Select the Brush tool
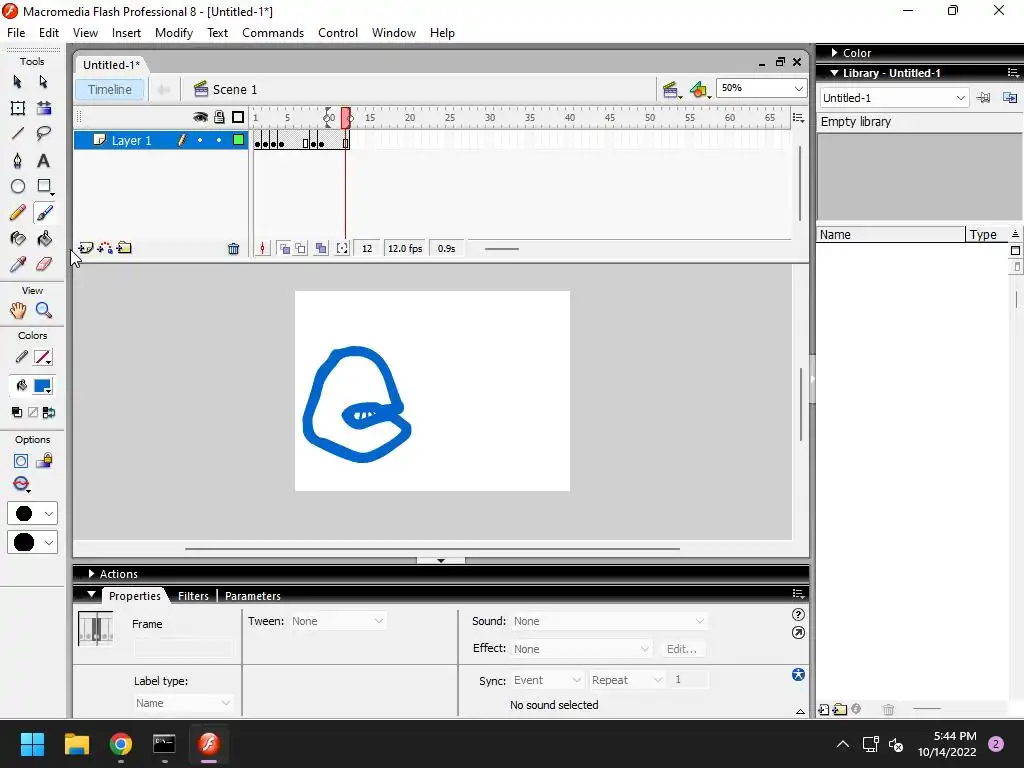Image resolution: width=1024 pixels, height=768 pixels. click(x=44, y=212)
